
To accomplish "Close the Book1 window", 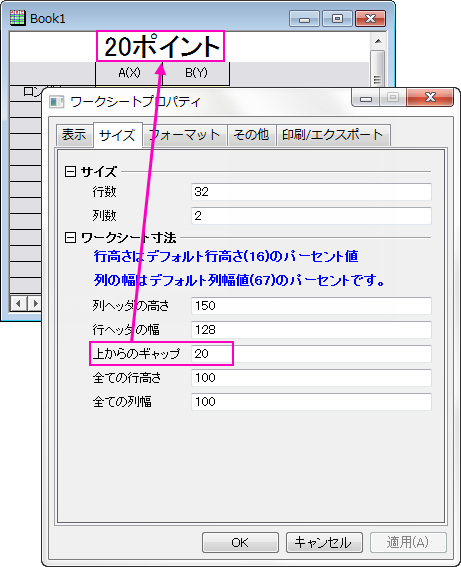I will [x=370, y=19].
